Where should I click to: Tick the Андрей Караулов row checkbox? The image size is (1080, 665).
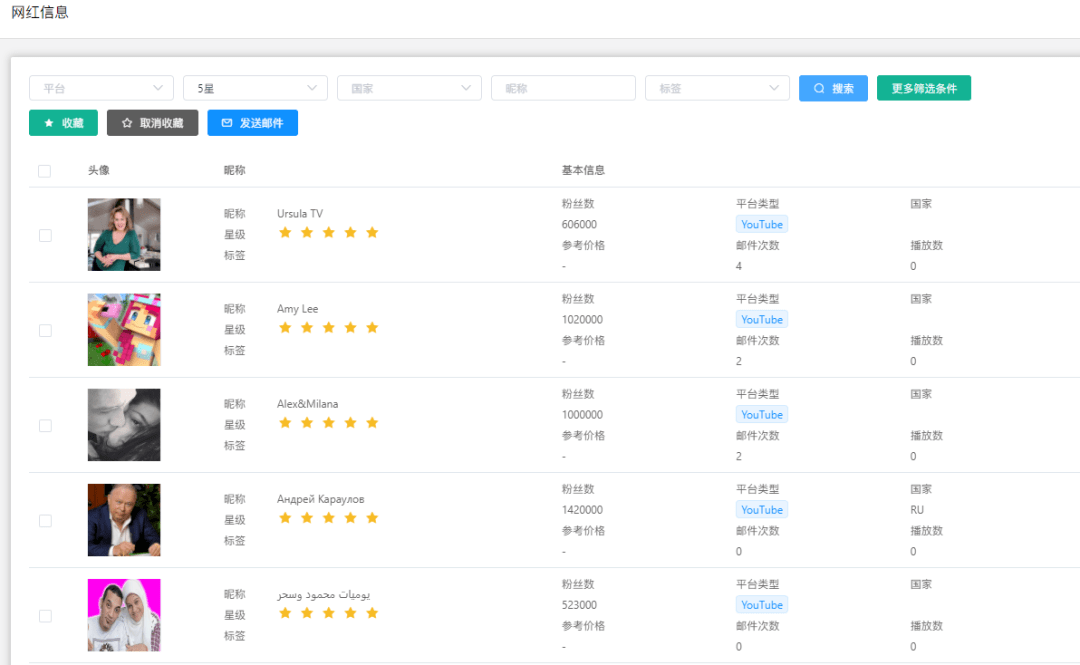[x=45, y=520]
